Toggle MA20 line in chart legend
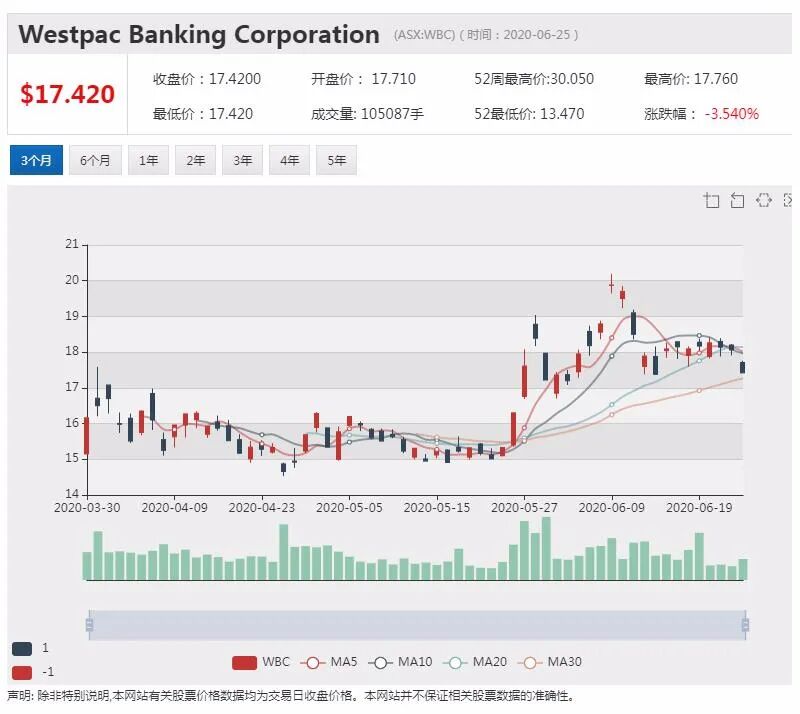This screenshot has height=714, width=800. (475, 662)
